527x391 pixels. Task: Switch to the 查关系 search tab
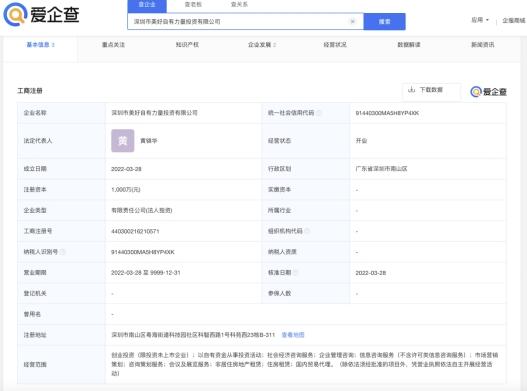click(239, 4)
